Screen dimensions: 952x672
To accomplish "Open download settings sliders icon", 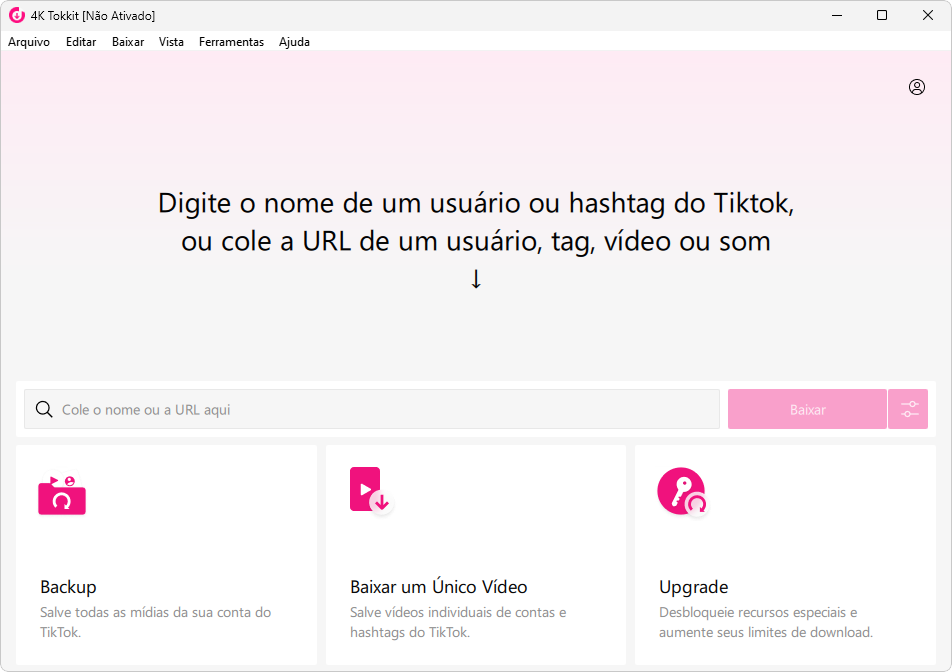I will pyautogui.click(x=909, y=409).
